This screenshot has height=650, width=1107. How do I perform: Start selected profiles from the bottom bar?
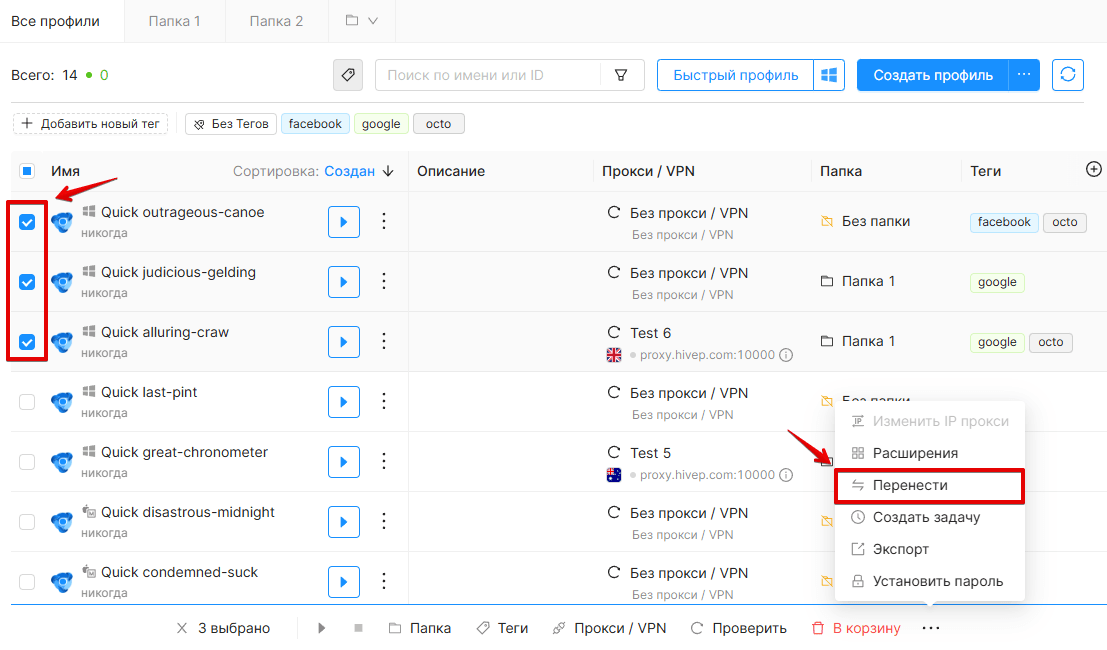[x=322, y=628]
